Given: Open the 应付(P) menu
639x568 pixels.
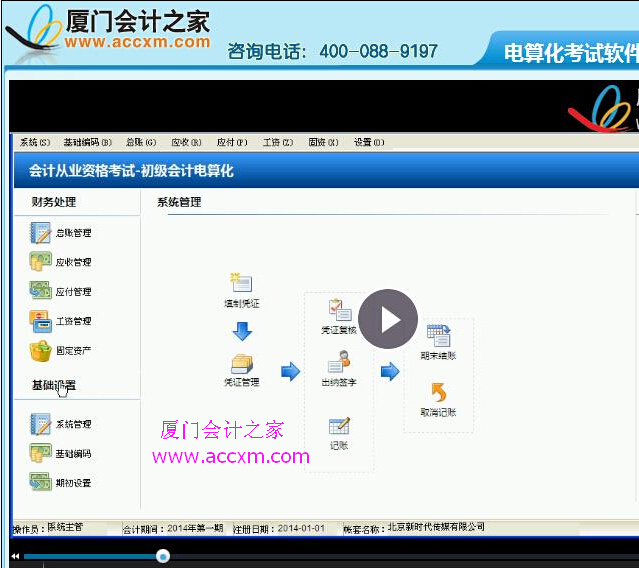Looking at the screenshot, I should pos(232,142).
